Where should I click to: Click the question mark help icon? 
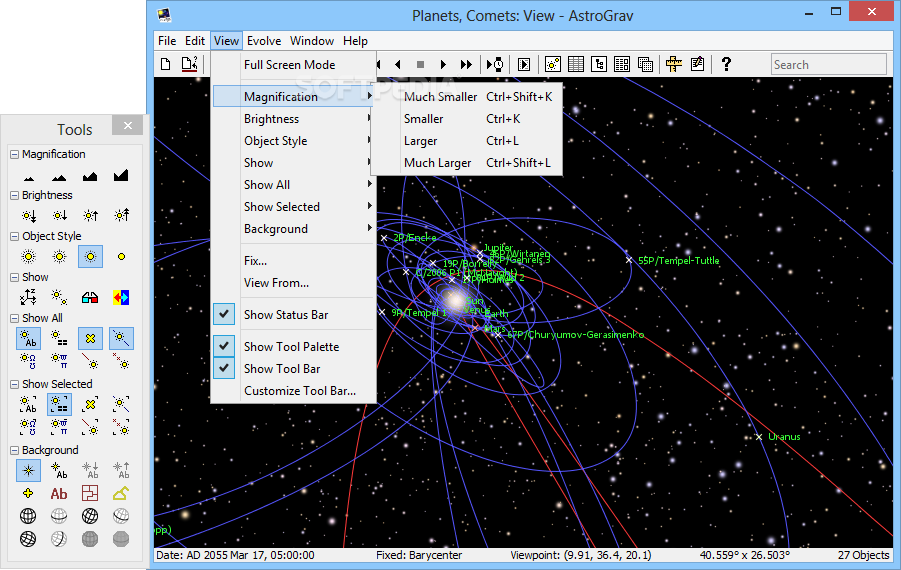coord(726,64)
